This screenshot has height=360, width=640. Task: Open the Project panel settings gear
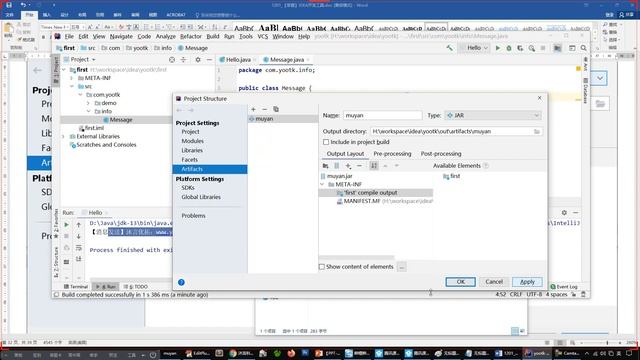click(x=198, y=60)
